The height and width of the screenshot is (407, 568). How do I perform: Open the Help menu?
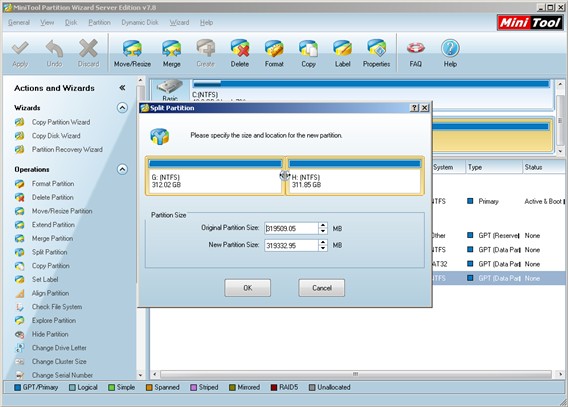206,22
